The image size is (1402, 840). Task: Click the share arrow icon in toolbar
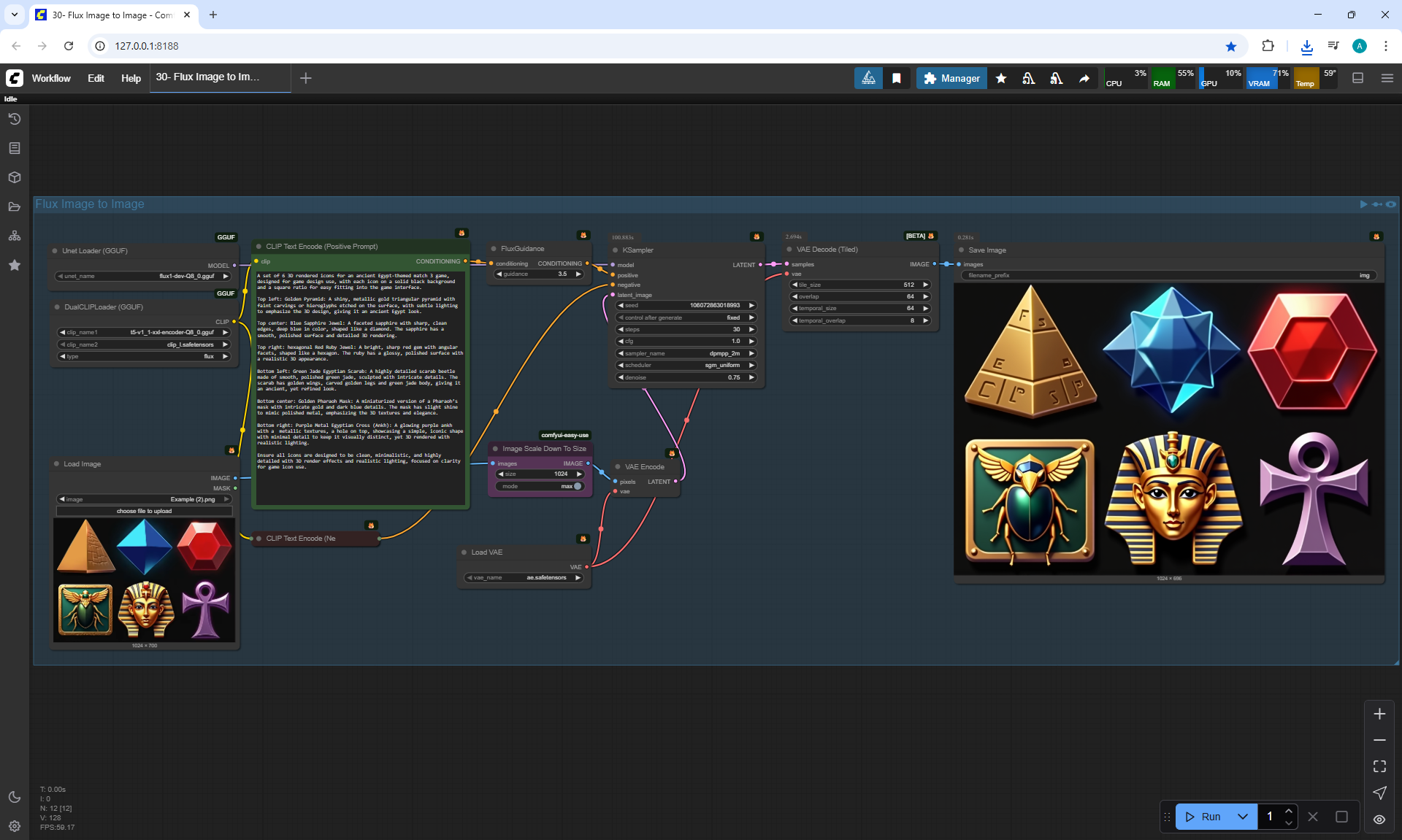1084,78
